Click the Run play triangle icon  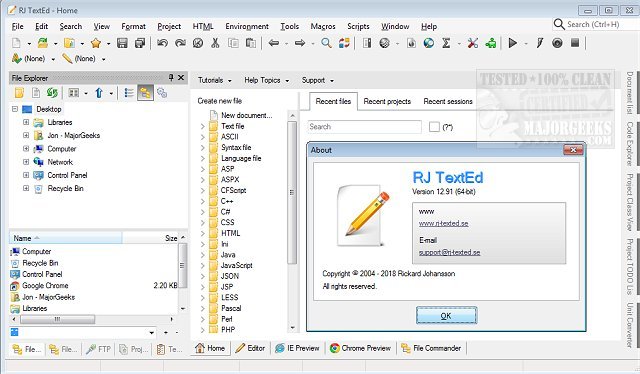513,43
